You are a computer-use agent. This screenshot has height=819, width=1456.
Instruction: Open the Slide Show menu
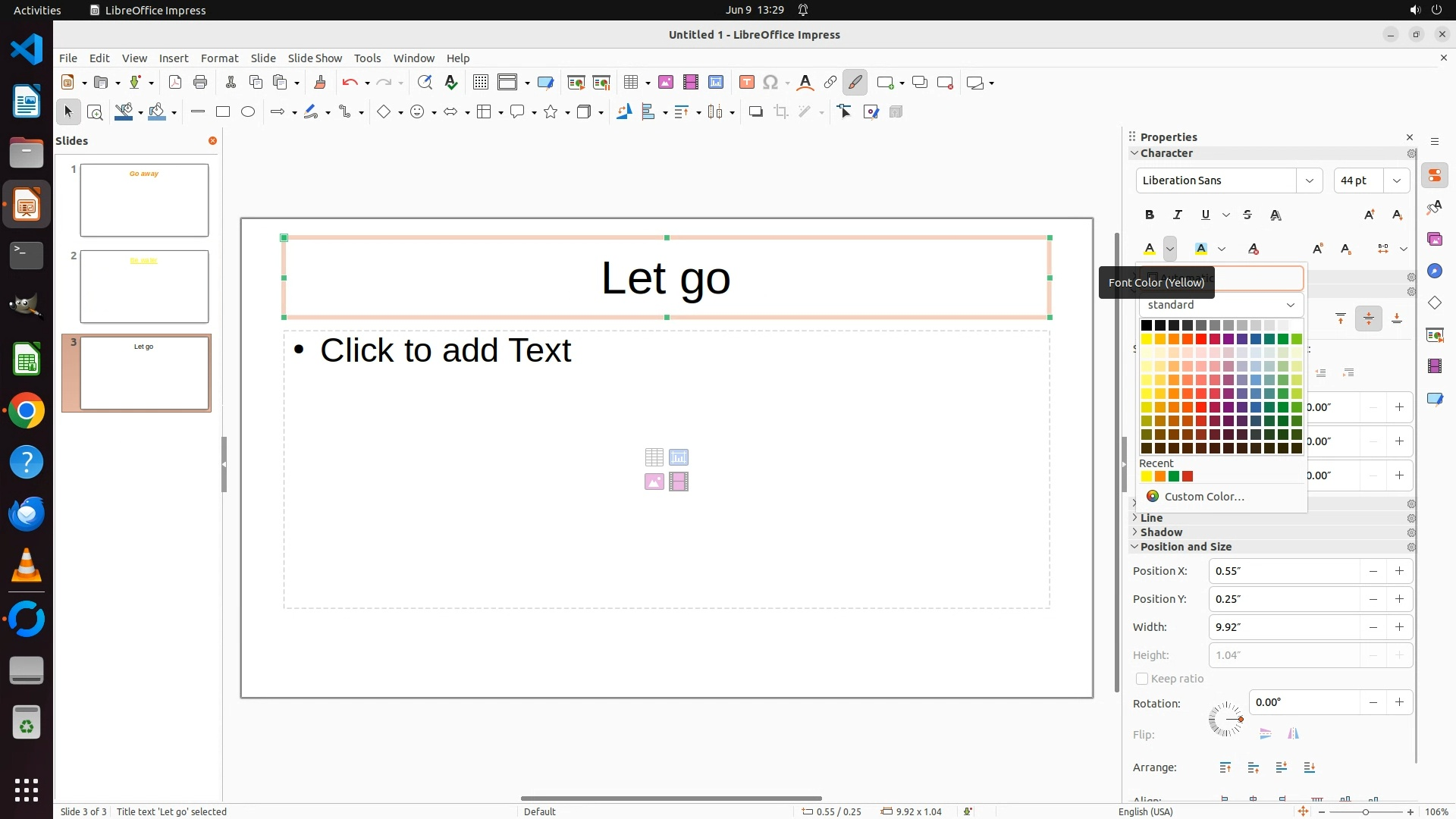[x=315, y=58]
